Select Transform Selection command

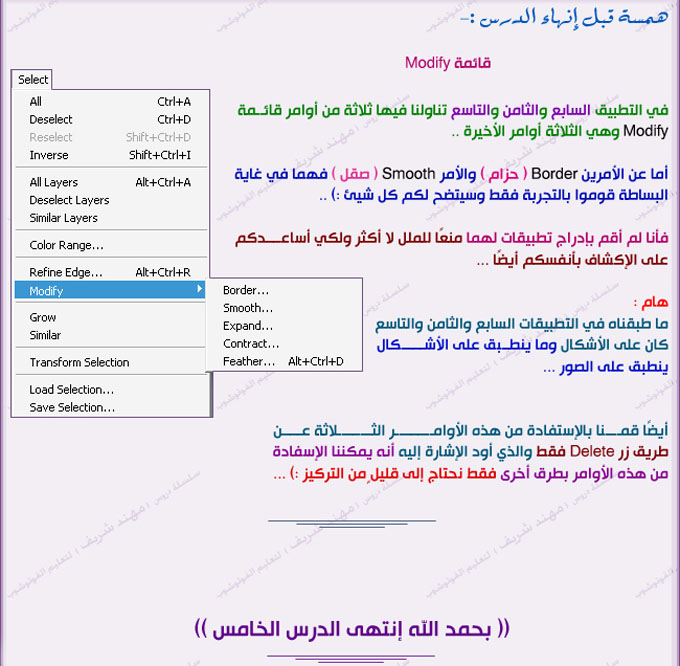click(111, 362)
